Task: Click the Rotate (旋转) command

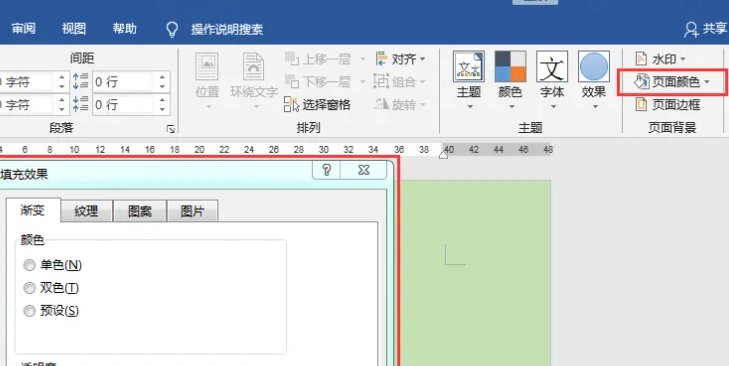Action: pos(400,105)
